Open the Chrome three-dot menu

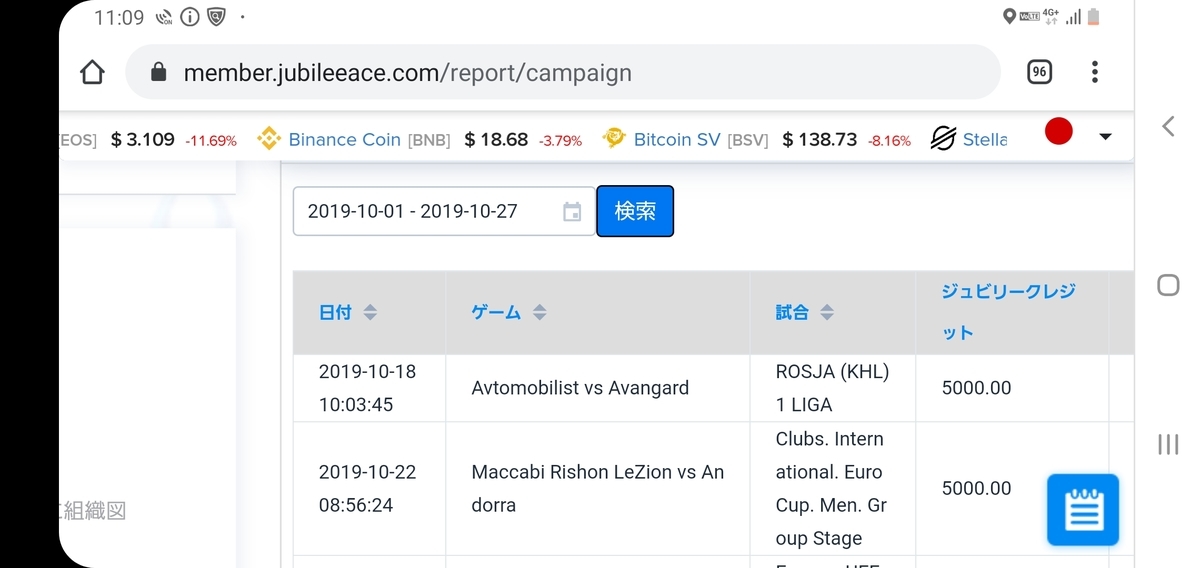click(x=1095, y=72)
